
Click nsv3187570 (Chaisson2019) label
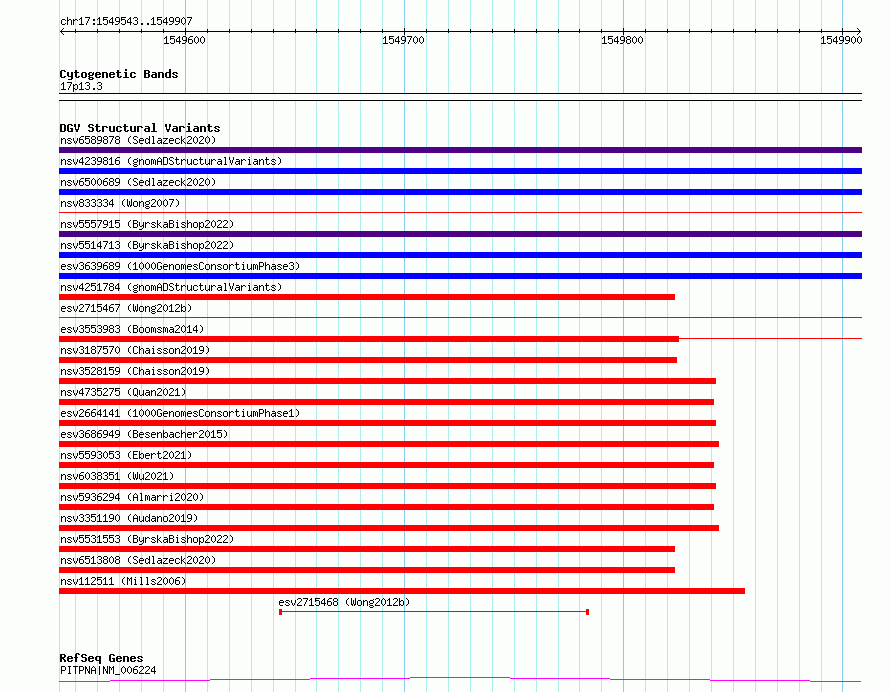click(x=135, y=350)
